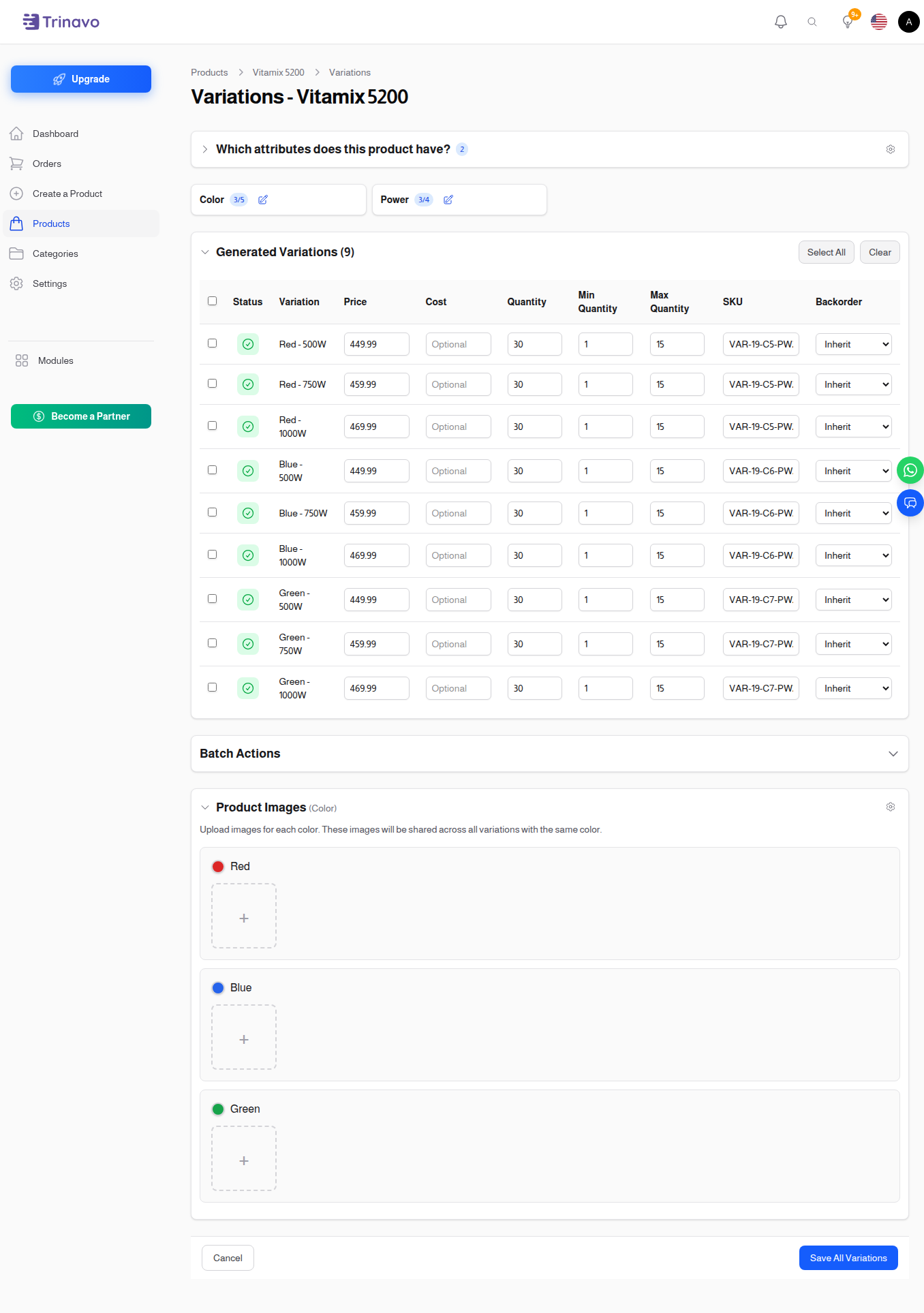Open Backorder dropdown for Green - 1000W
This screenshot has width=924, height=1313.
854,688
